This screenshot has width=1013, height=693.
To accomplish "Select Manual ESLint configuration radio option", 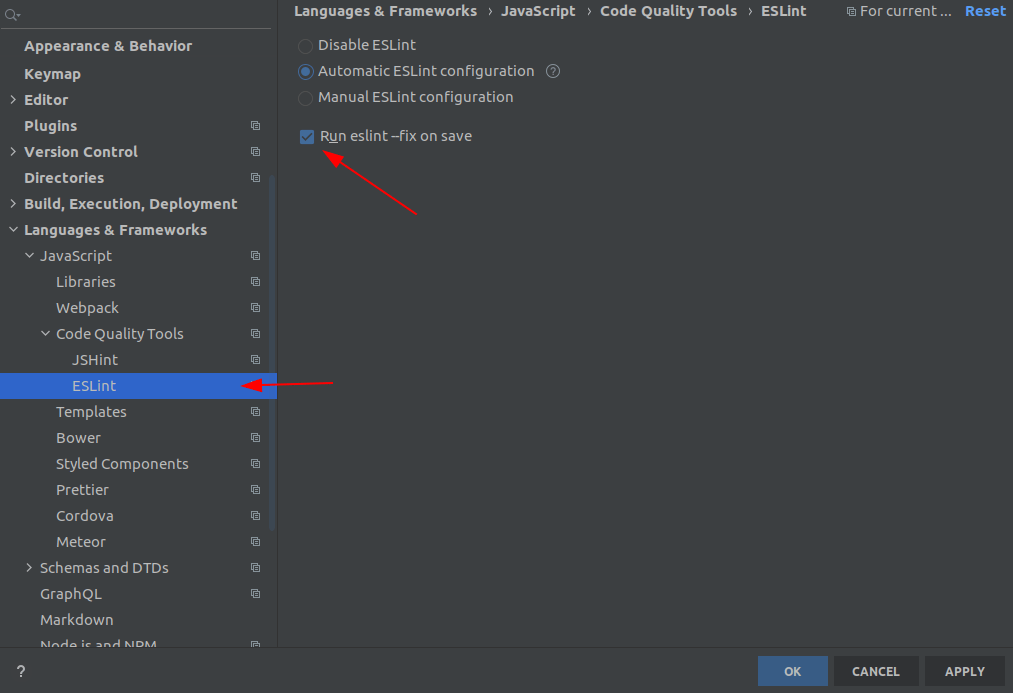I will [x=306, y=98].
